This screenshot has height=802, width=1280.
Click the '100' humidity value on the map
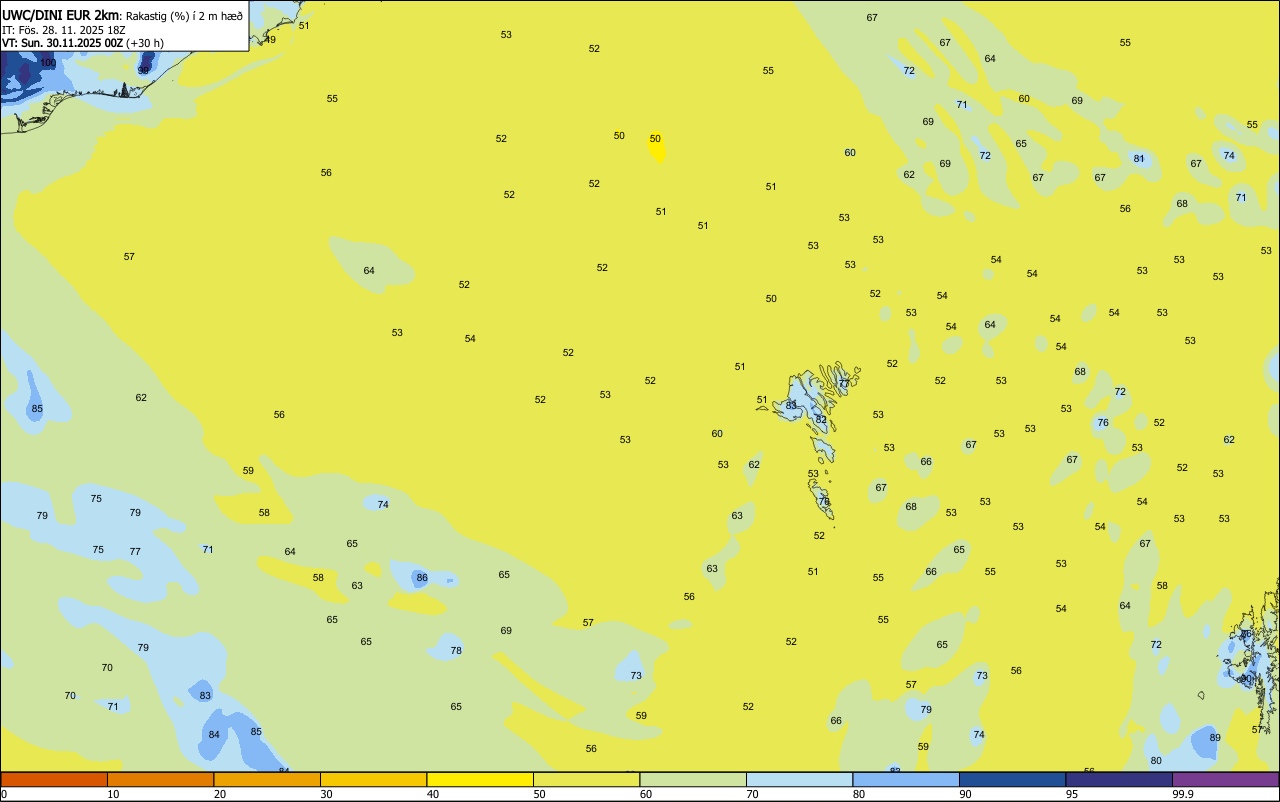[x=48, y=63]
